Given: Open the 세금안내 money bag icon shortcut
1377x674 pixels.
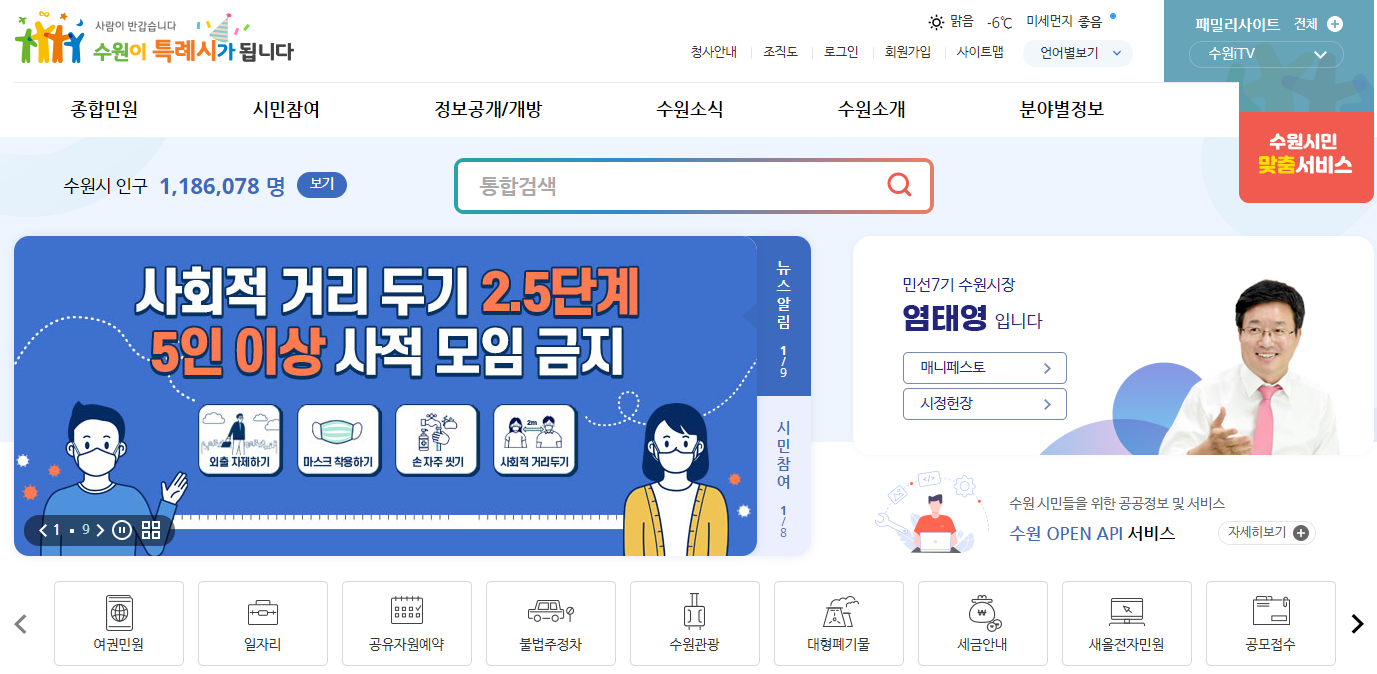Looking at the screenshot, I should point(983,623).
